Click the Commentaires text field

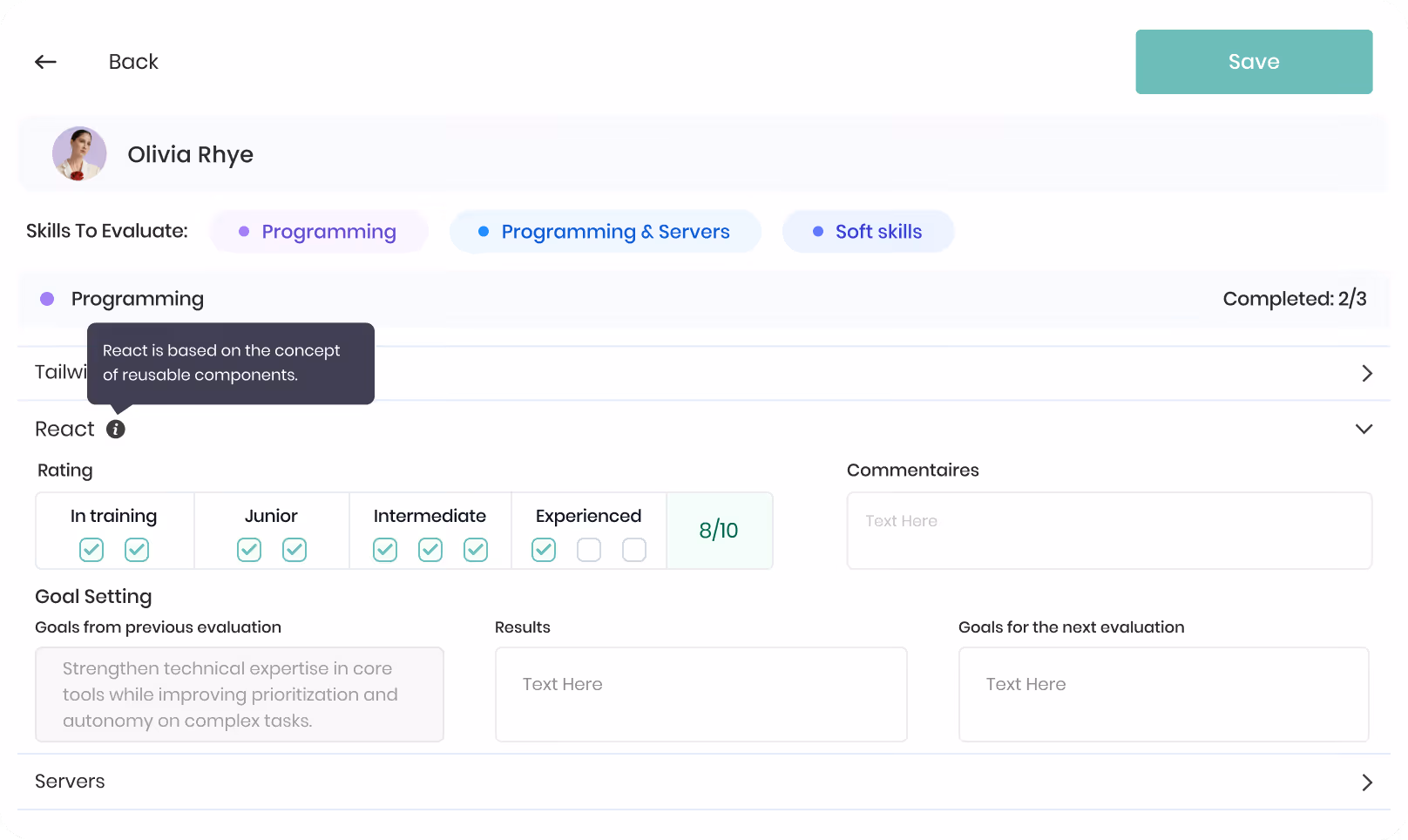1109,531
